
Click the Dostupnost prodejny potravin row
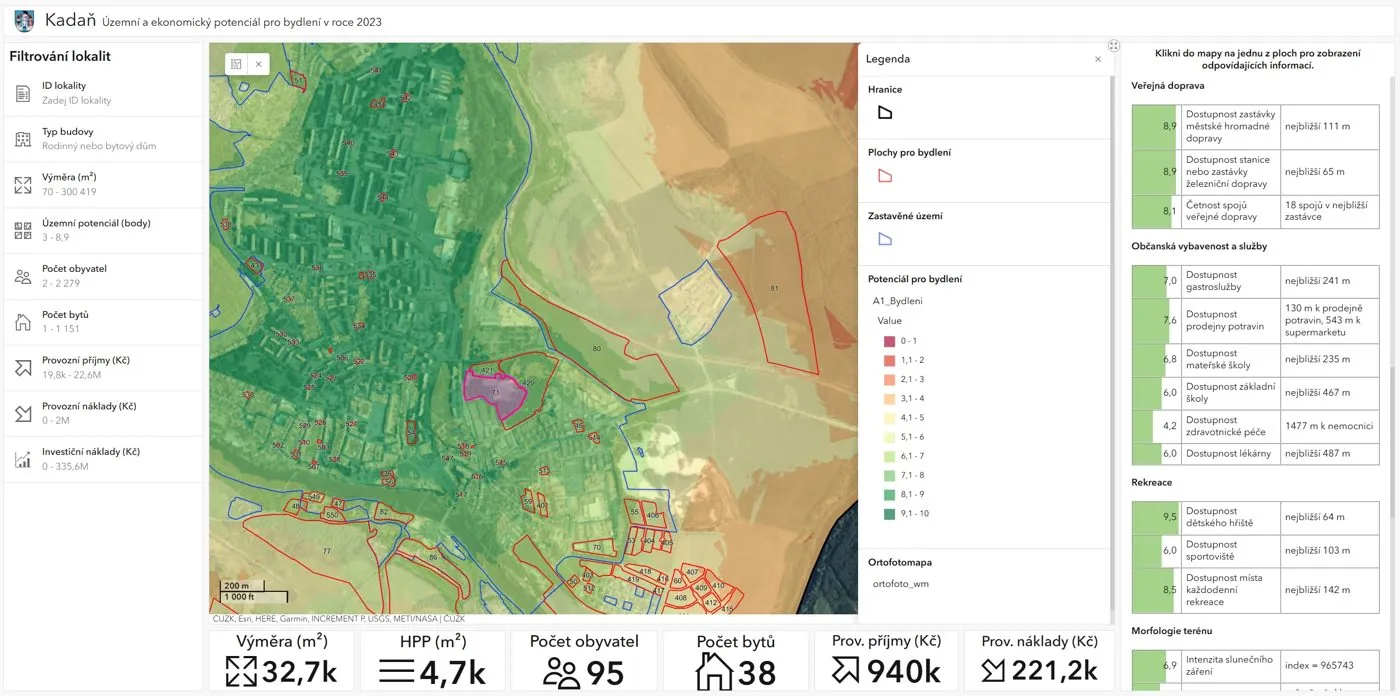tap(1256, 320)
